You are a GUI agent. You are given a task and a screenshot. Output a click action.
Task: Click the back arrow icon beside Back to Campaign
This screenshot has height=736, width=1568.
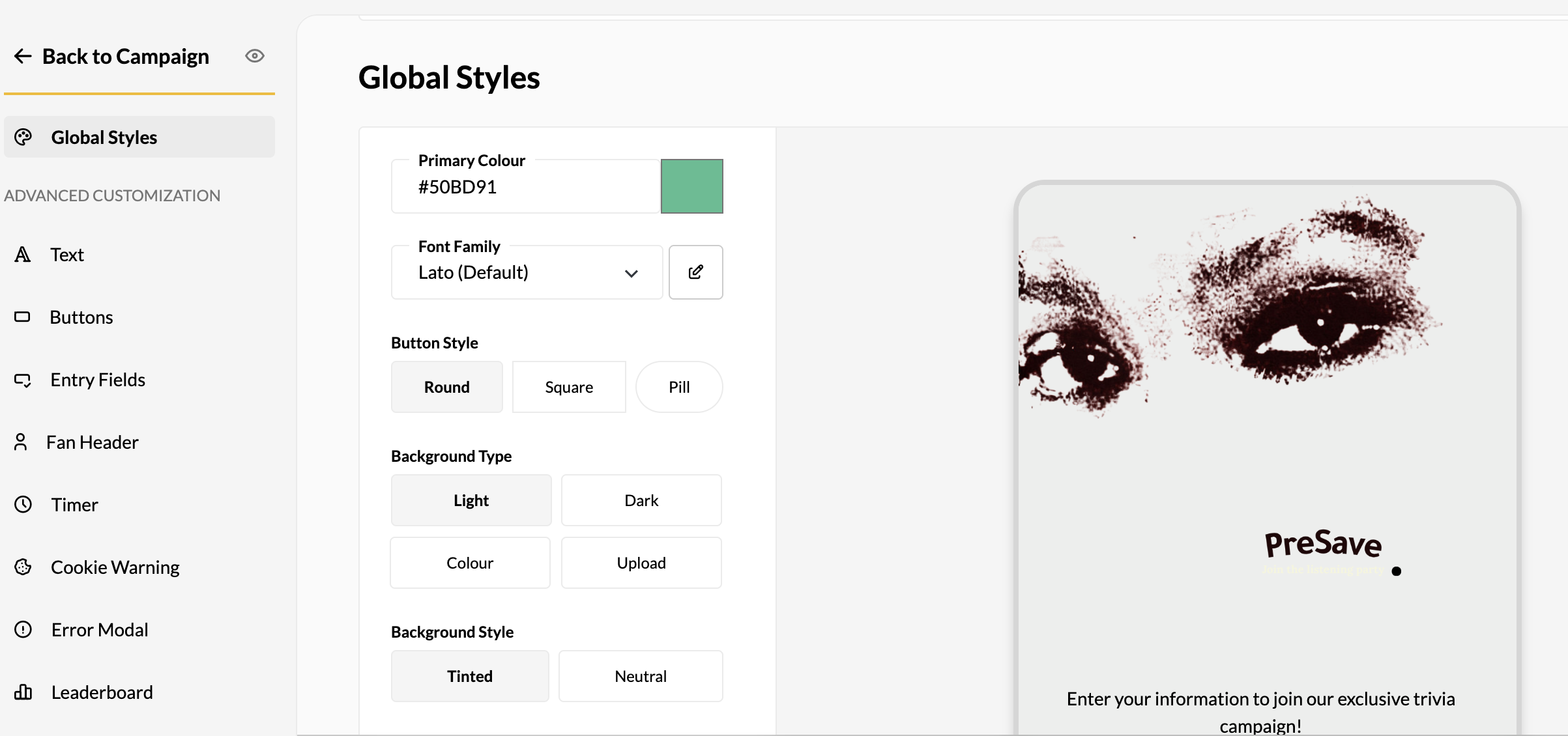point(23,56)
